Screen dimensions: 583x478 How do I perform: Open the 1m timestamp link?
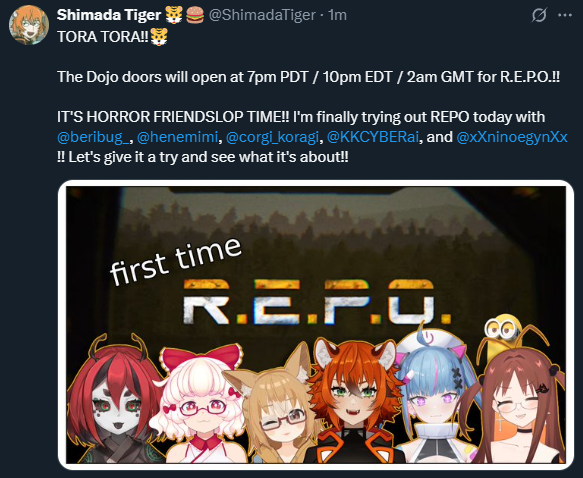click(x=337, y=15)
